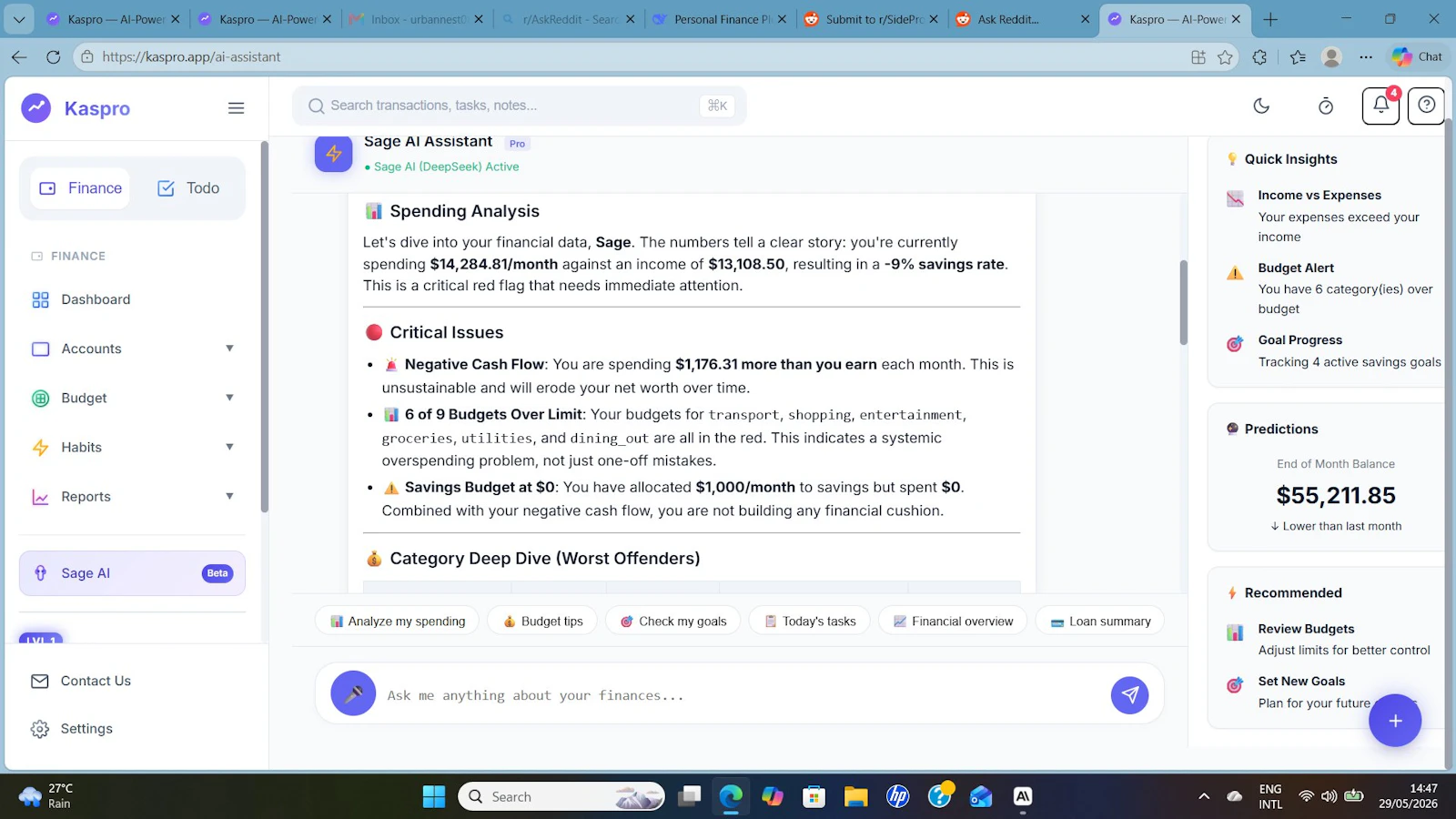
Task: Collapse the sidebar with the hamburger icon
Action: 236,108
